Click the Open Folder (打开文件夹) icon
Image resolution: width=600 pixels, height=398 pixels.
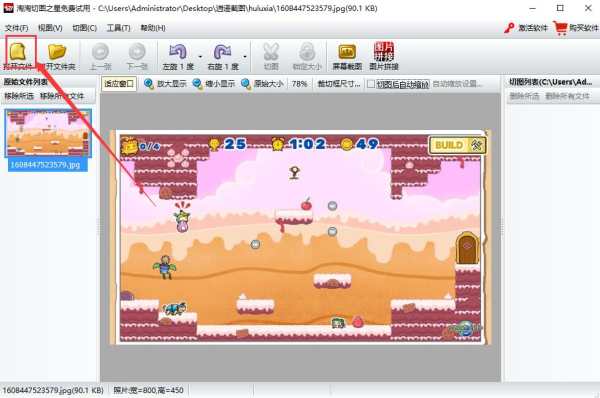[x=57, y=51]
